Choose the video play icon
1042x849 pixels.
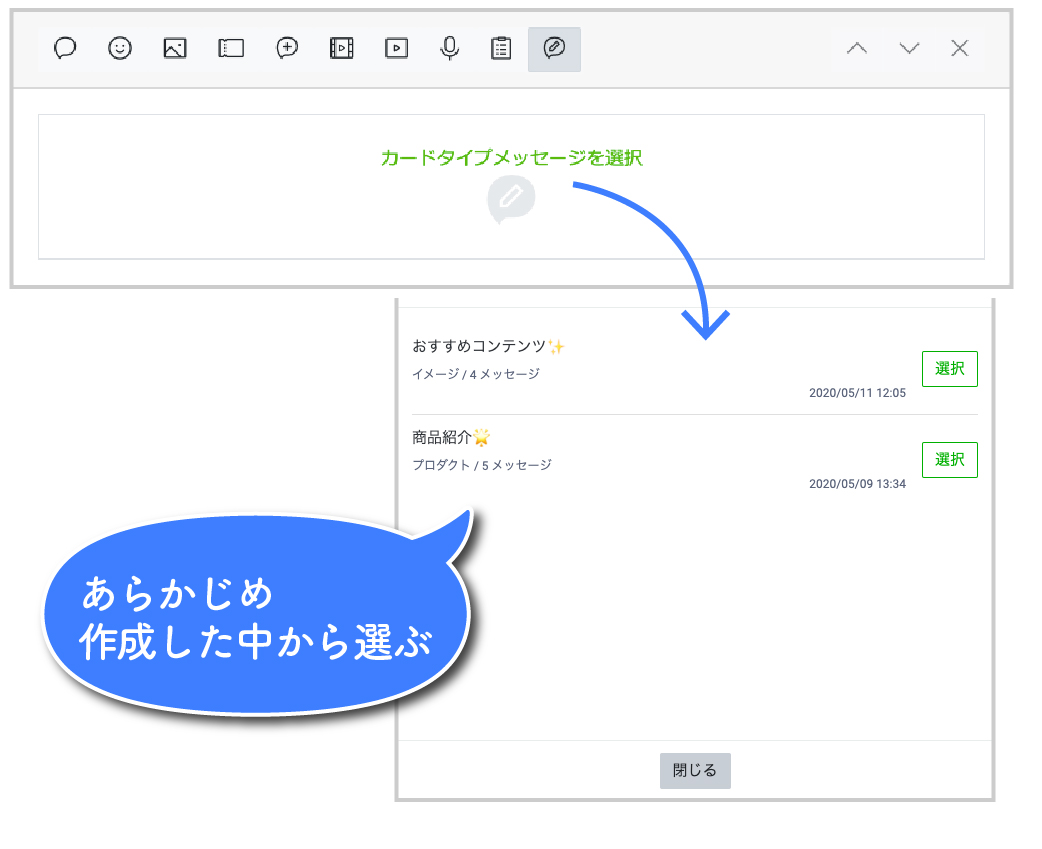point(396,48)
